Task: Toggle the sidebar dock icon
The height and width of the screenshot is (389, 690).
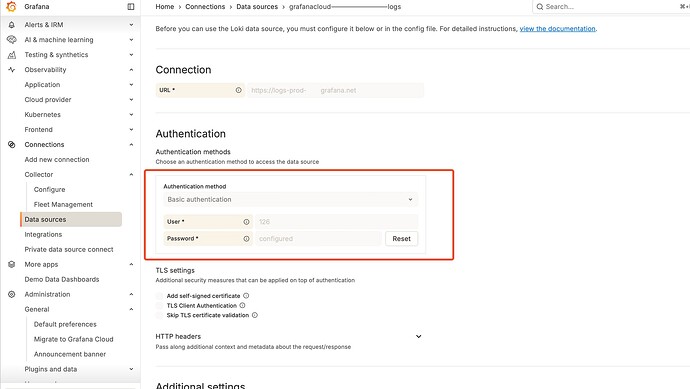Action: click(131, 7)
